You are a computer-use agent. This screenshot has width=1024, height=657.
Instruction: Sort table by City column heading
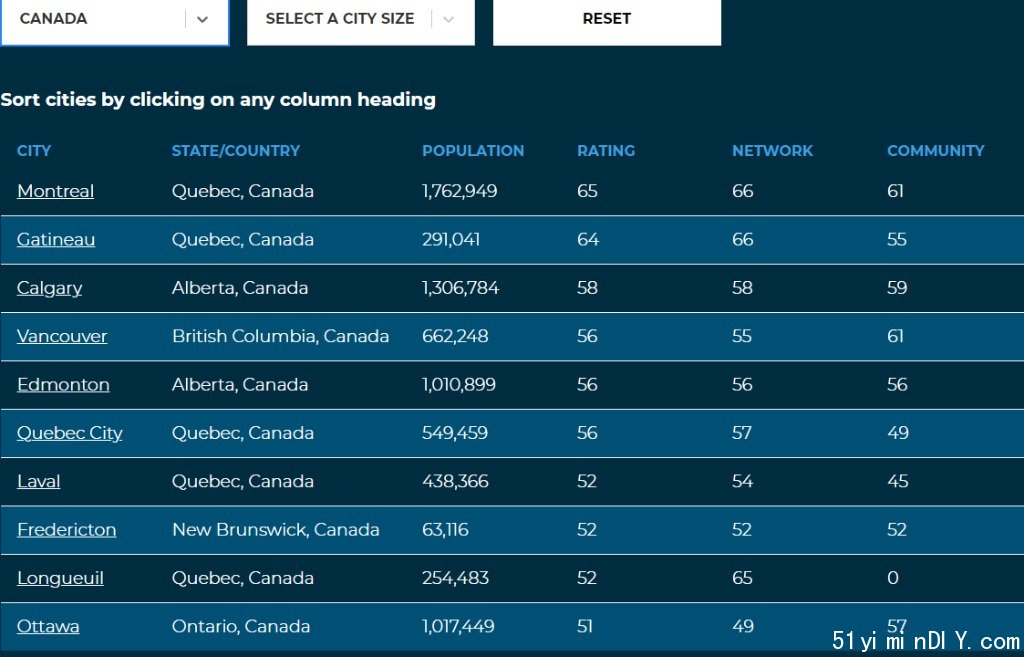click(34, 151)
